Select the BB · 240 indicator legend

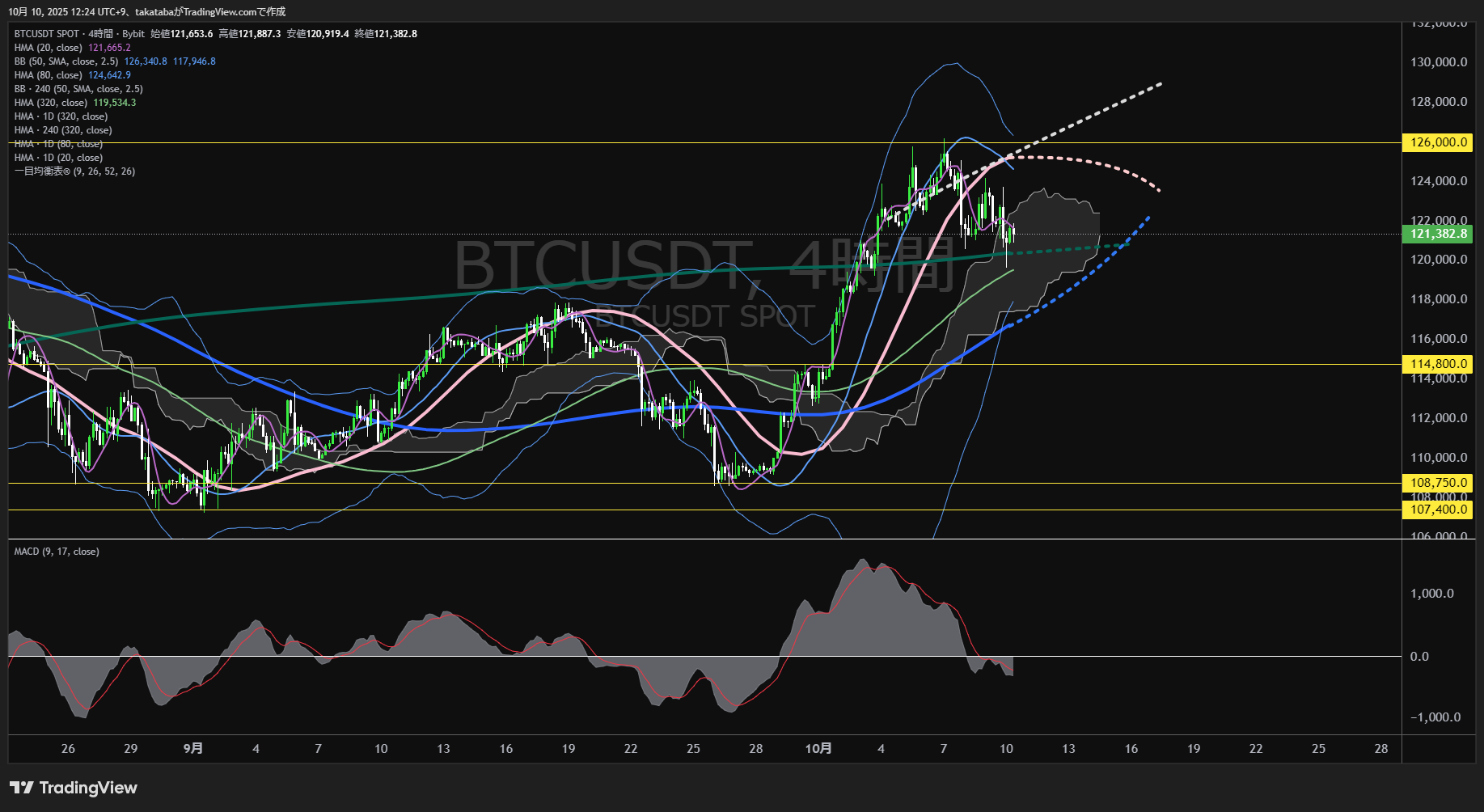click(x=78, y=89)
